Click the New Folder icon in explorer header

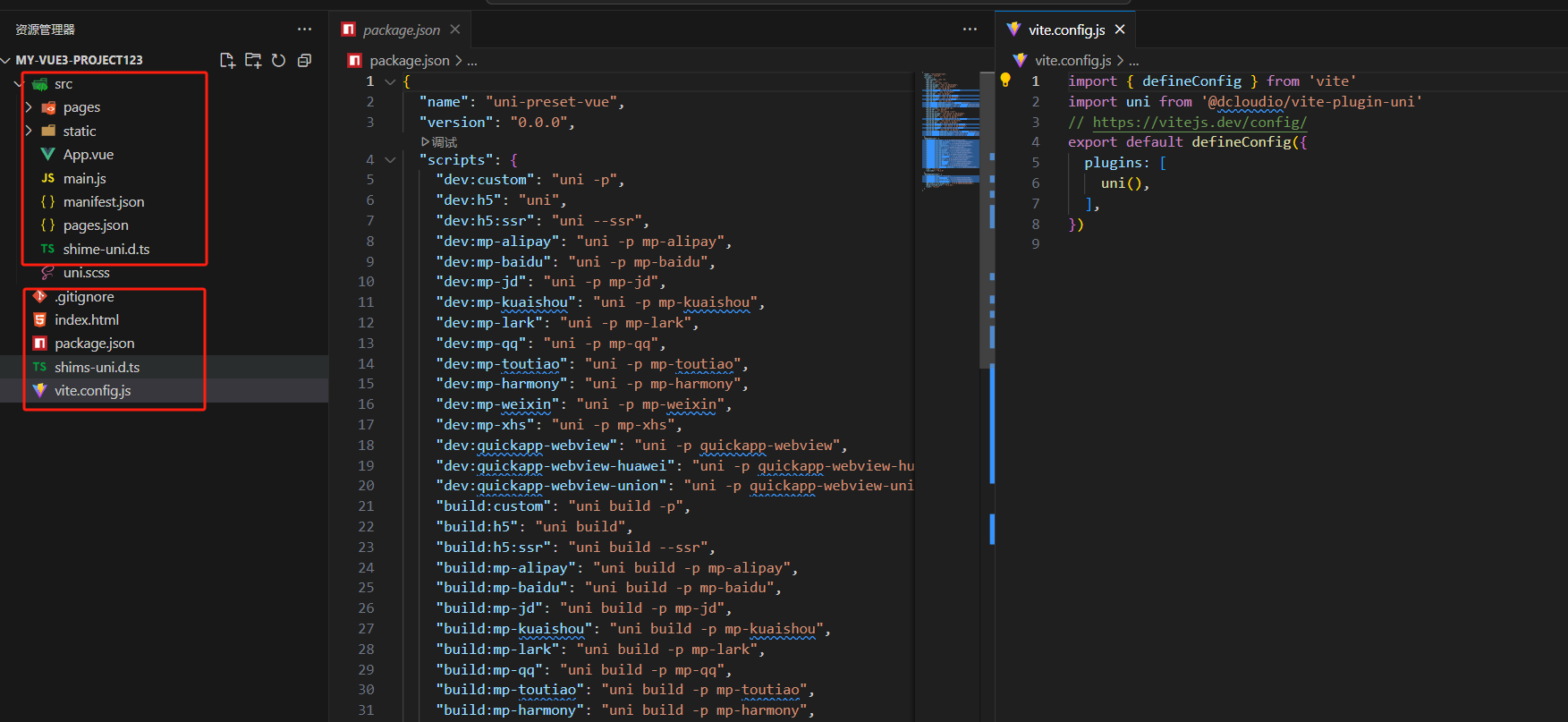pyautogui.click(x=253, y=60)
